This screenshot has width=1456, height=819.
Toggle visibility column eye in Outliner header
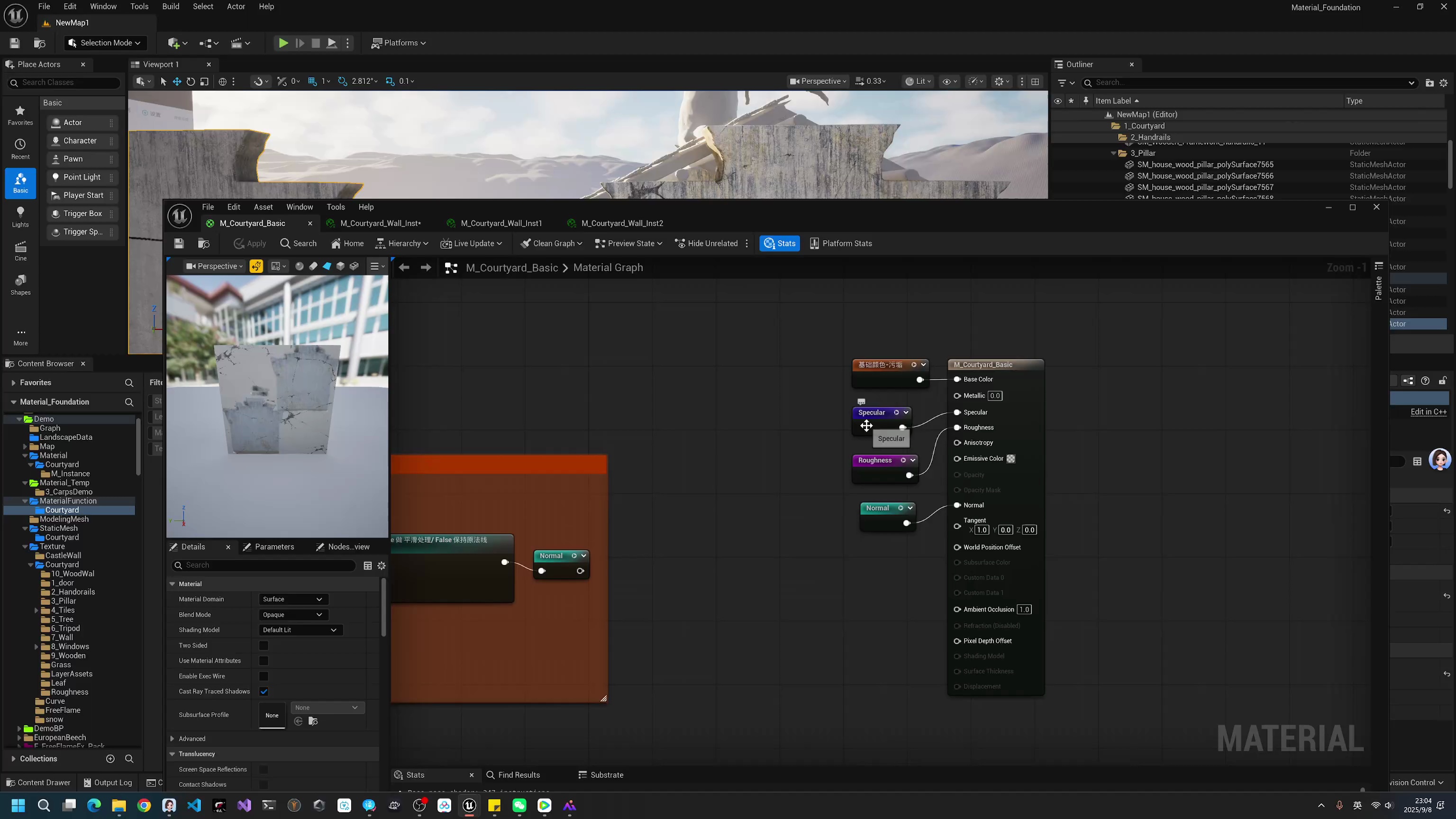pyautogui.click(x=1057, y=101)
